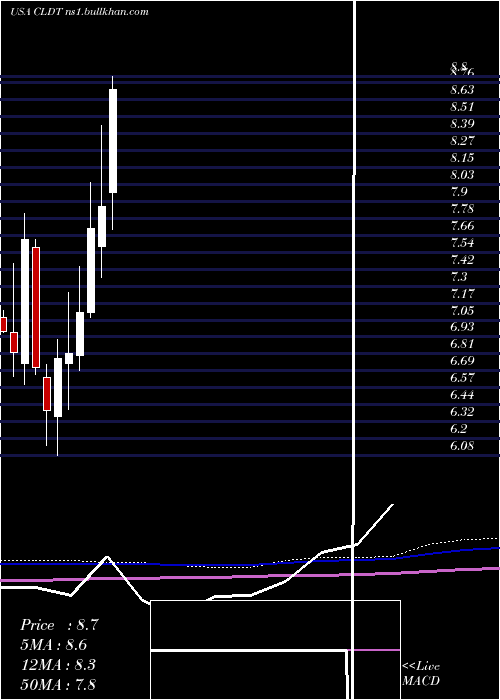Click the 'USA CLDT ns1.bullkhan.com' chart title

[79, 12]
